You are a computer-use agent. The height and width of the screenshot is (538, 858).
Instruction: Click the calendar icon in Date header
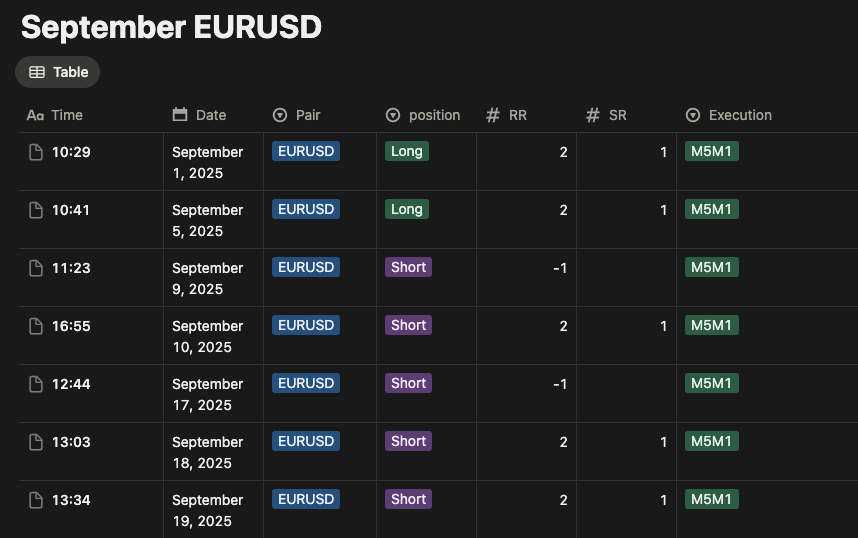180,114
